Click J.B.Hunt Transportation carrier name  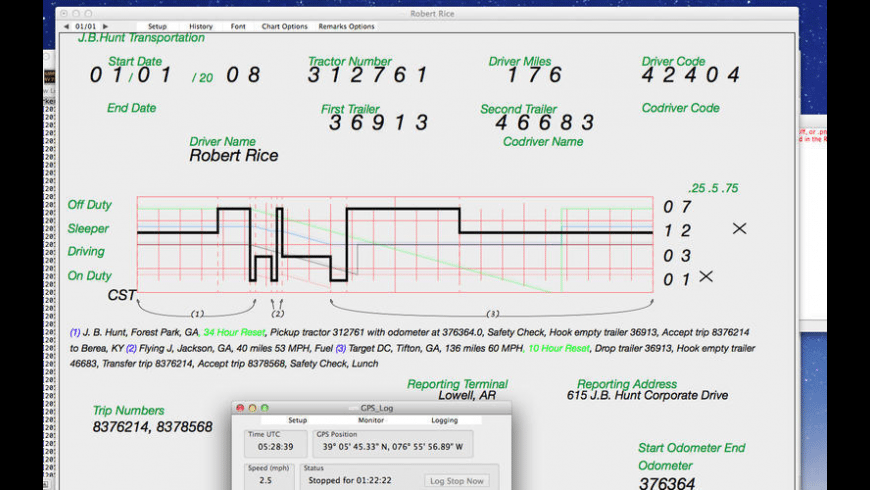pyautogui.click(x=141, y=38)
